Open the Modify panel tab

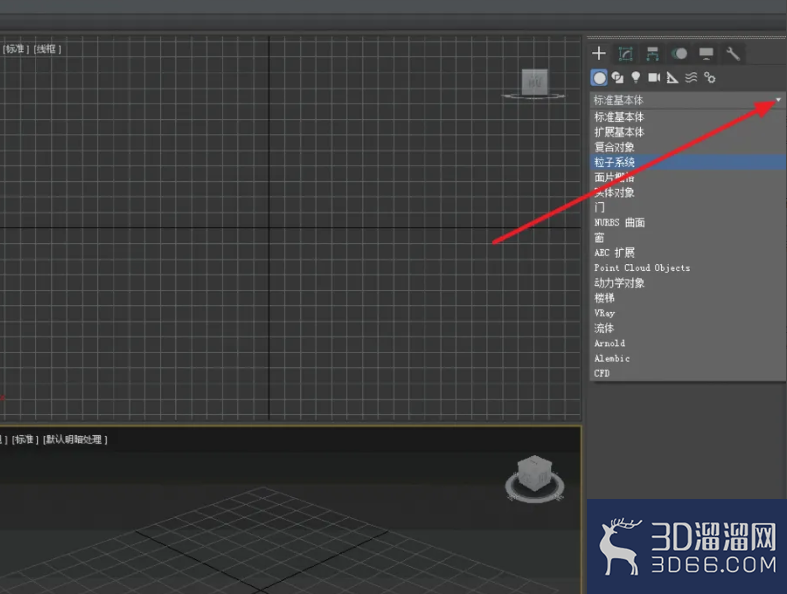625,54
